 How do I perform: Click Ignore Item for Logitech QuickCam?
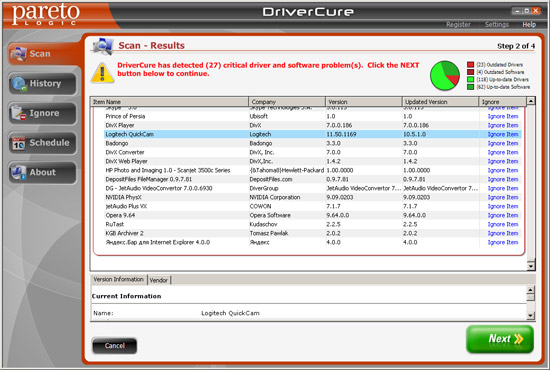point(503,134)
